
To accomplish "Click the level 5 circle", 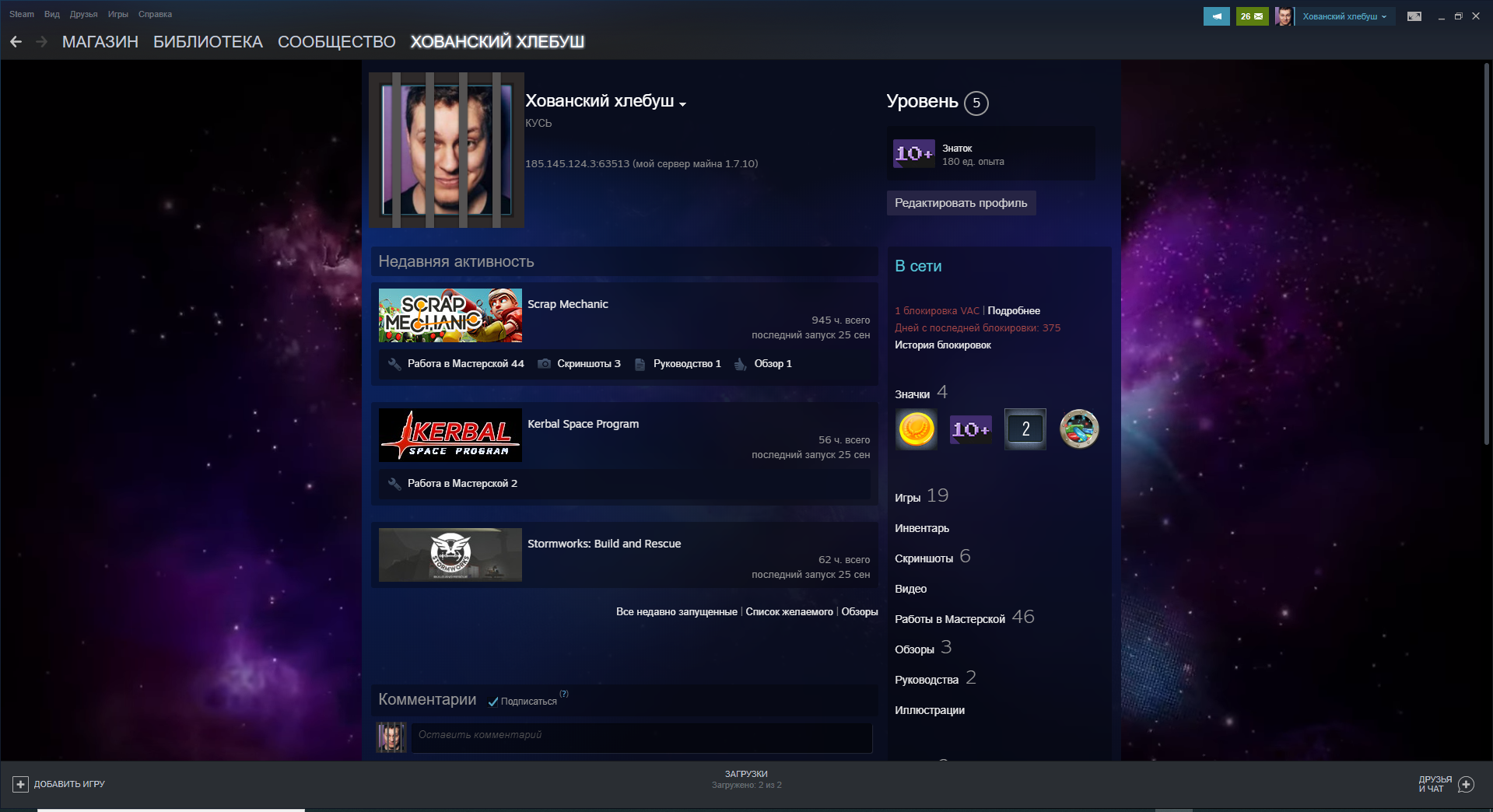I will point(976,103).
